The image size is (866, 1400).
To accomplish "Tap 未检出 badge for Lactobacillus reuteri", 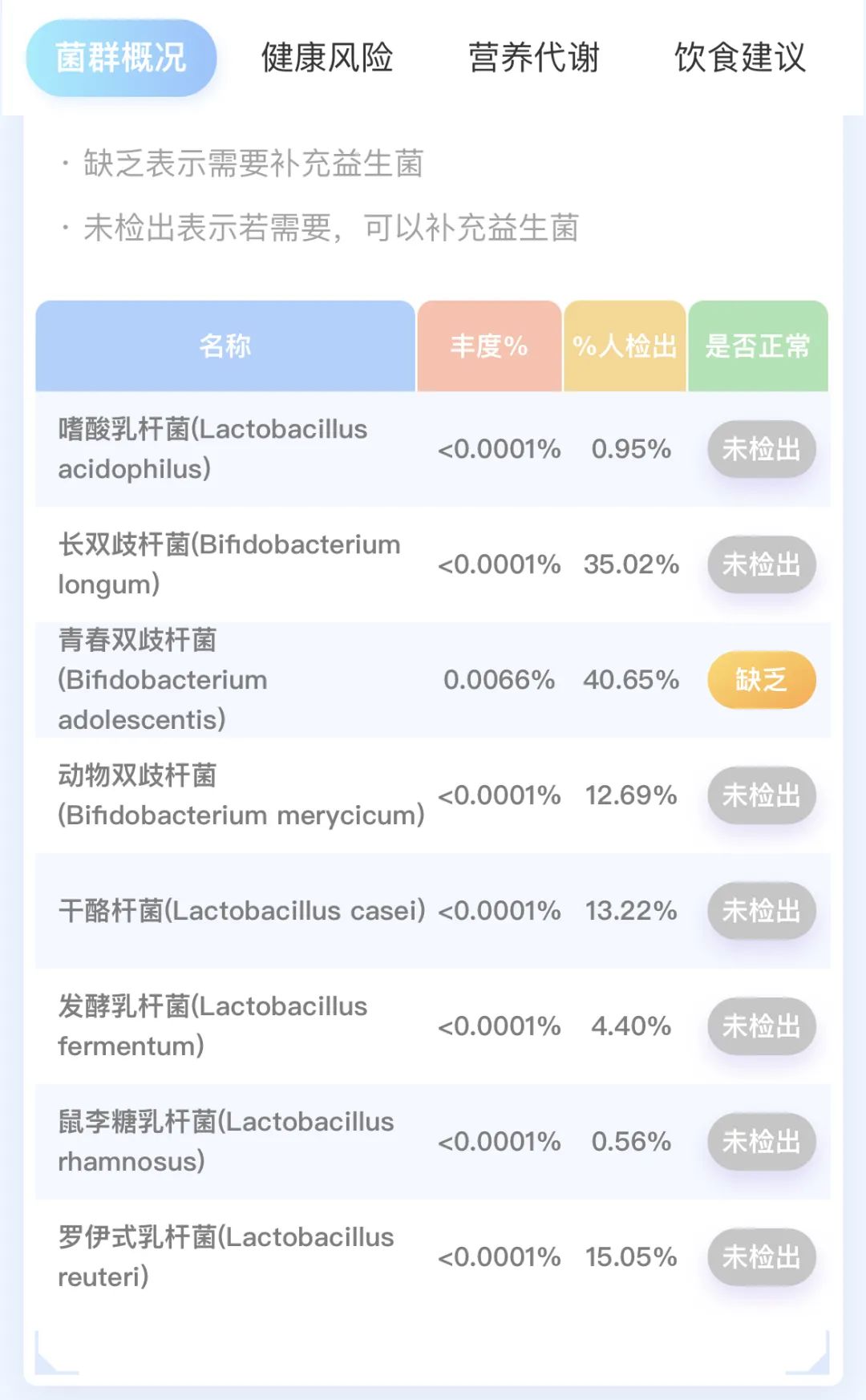I will point(761,1257).
